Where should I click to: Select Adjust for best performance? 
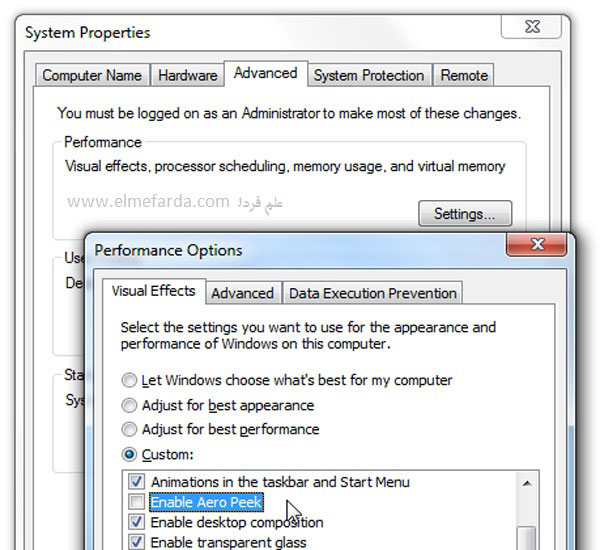click(129, 429)
